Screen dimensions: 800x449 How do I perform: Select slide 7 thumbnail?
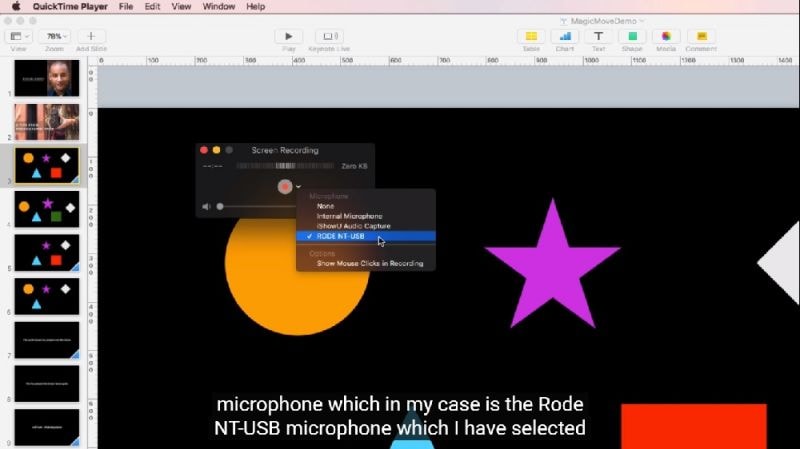tap(47, 340)
